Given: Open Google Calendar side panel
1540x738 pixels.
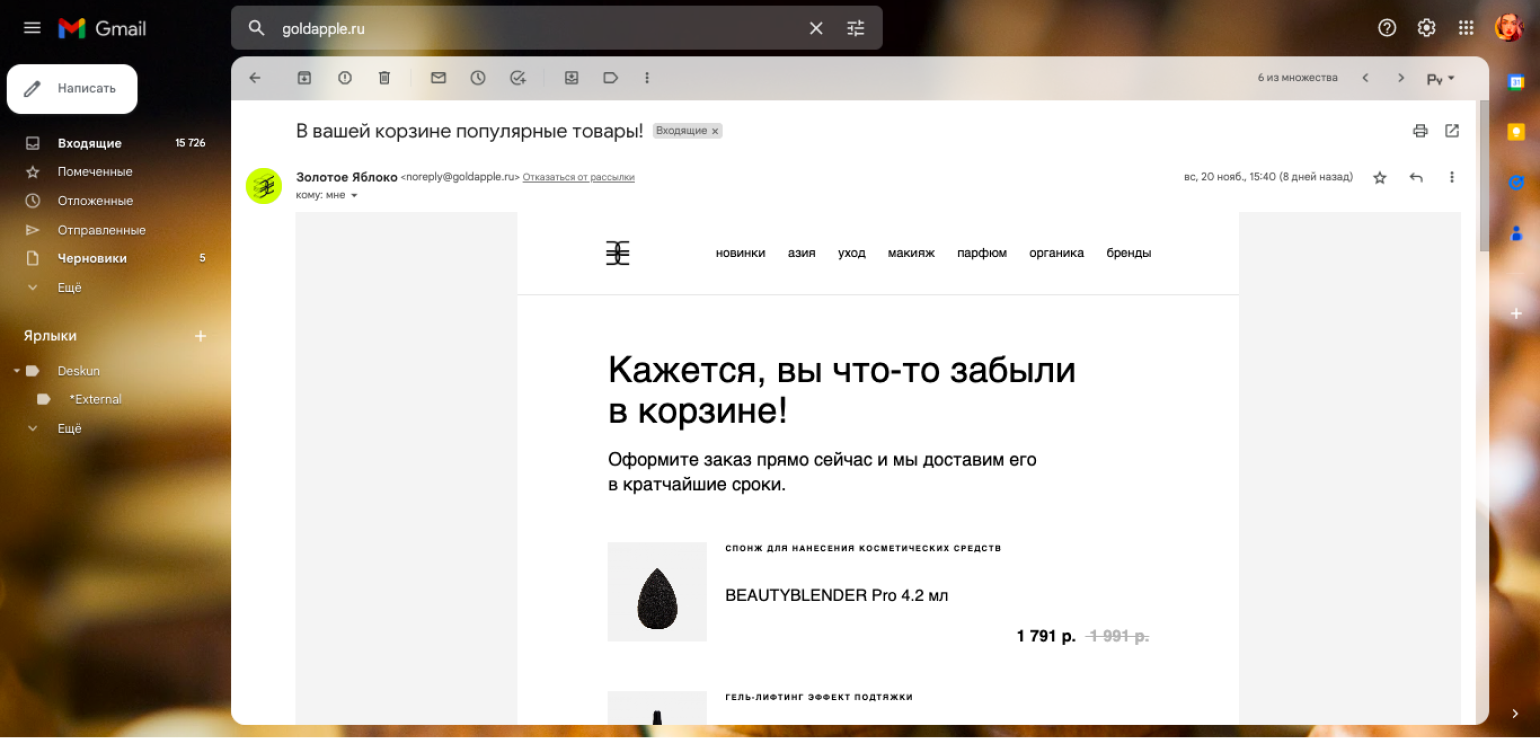Looking at the screenshot, I should tap(1516, 82).
